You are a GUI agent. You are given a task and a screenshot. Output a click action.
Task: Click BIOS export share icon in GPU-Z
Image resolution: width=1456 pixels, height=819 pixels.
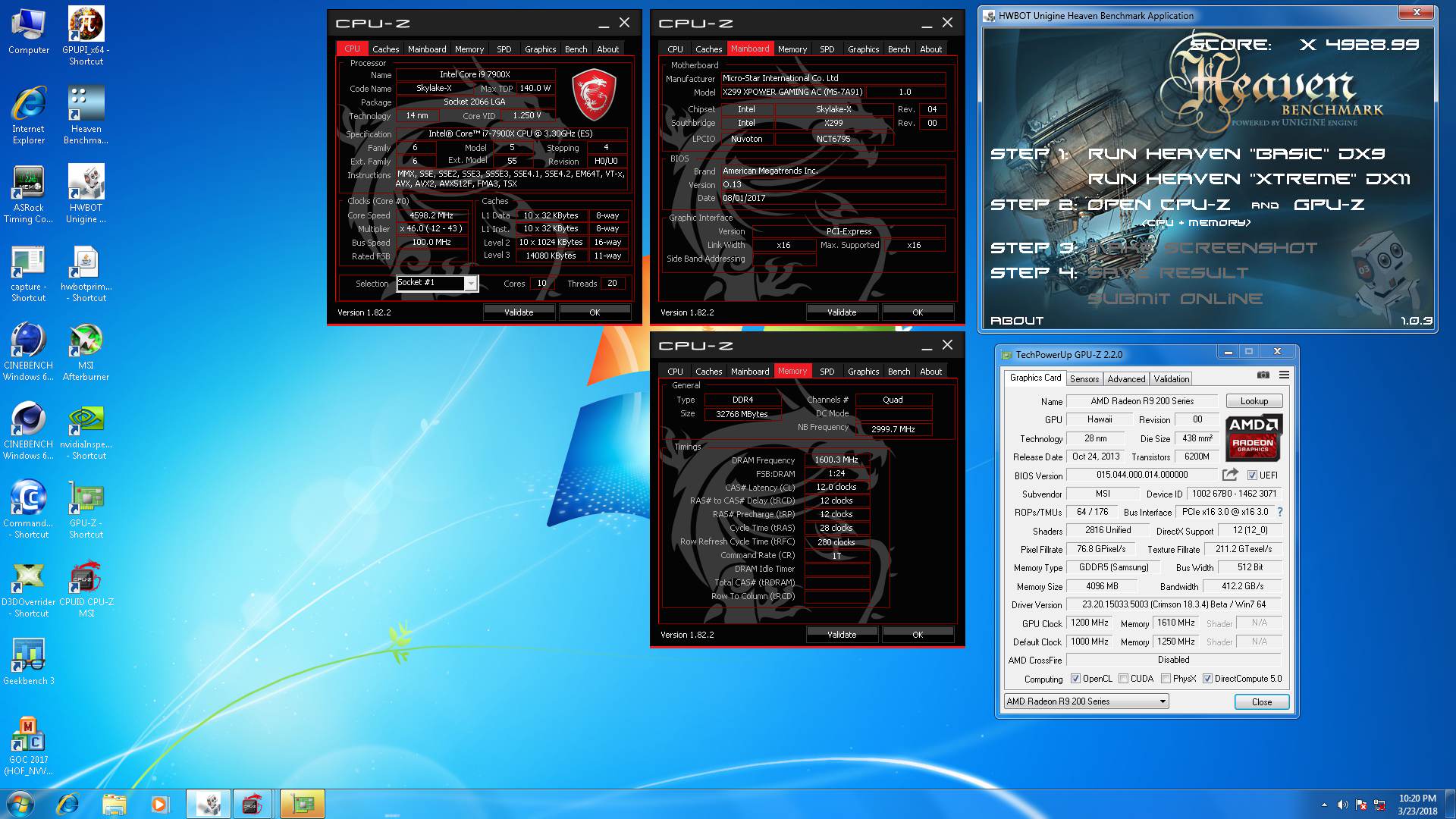coord(1230,475)
